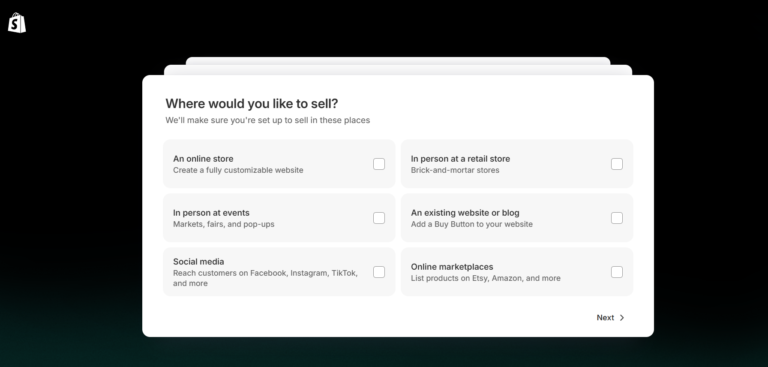Click Create a fully customizable website description

238,170
